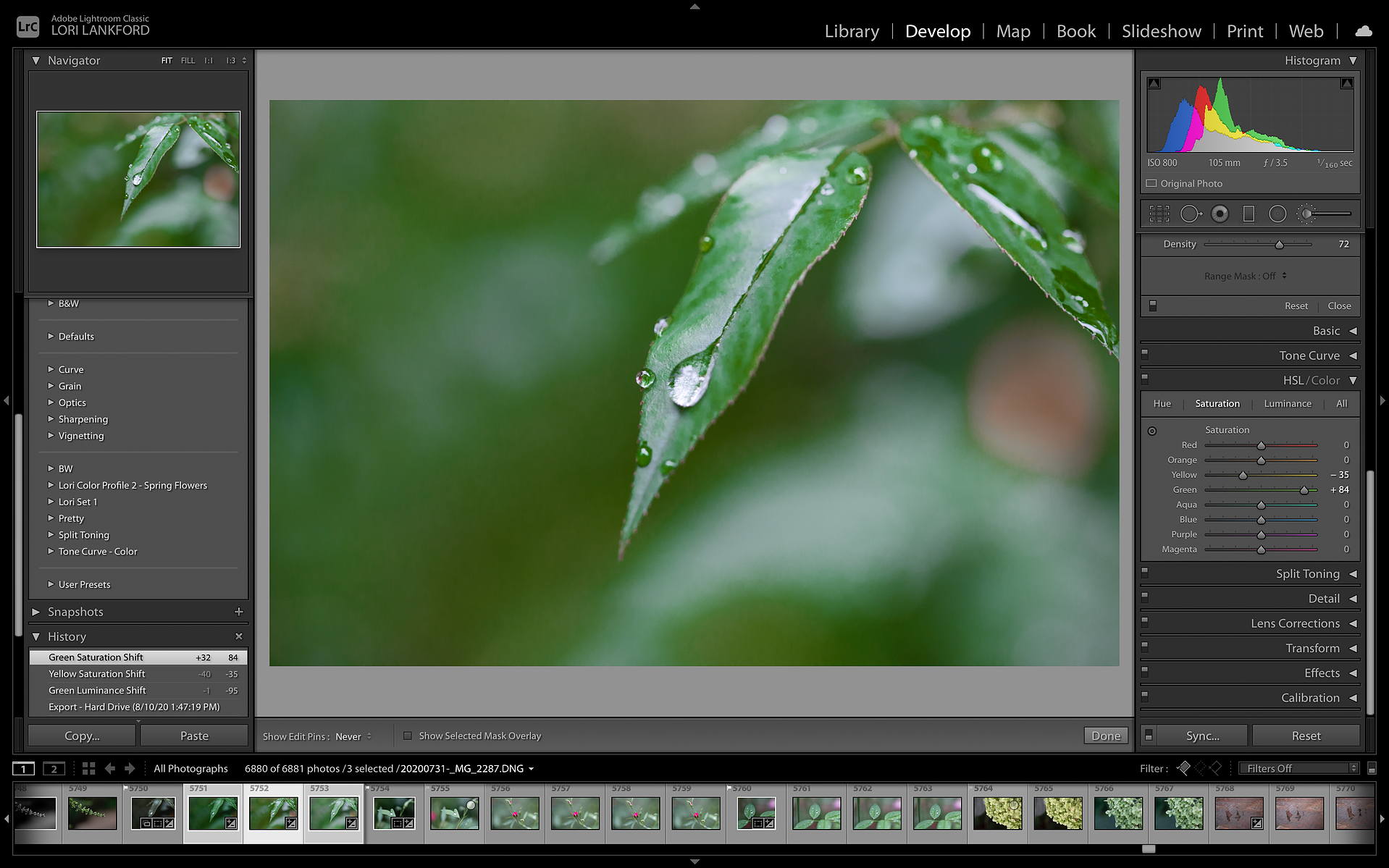
Task: Select filmstrip thumbnail 5761
Action: (x=816, y=813)
